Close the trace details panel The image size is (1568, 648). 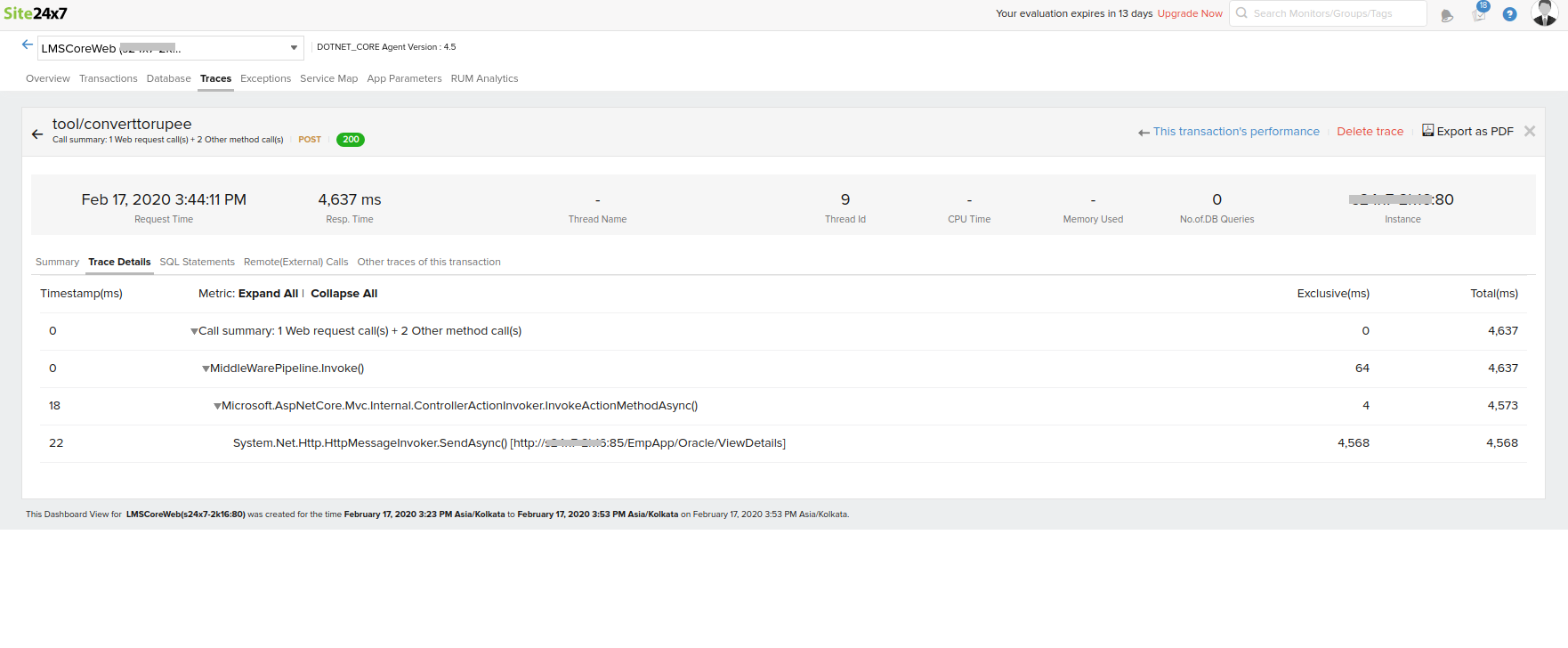click(x=1530, y=131)
